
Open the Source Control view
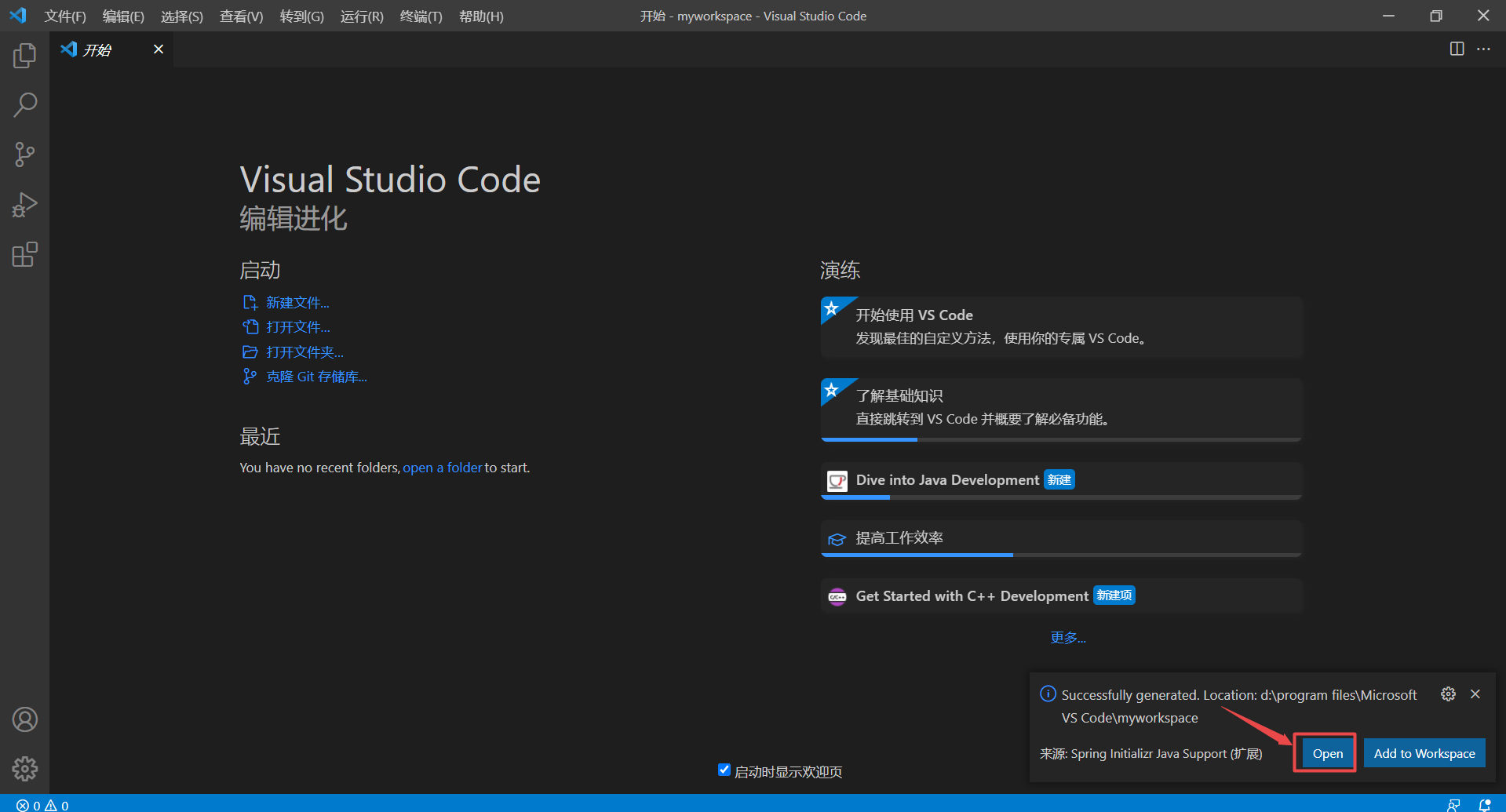(x=24, y=155)
